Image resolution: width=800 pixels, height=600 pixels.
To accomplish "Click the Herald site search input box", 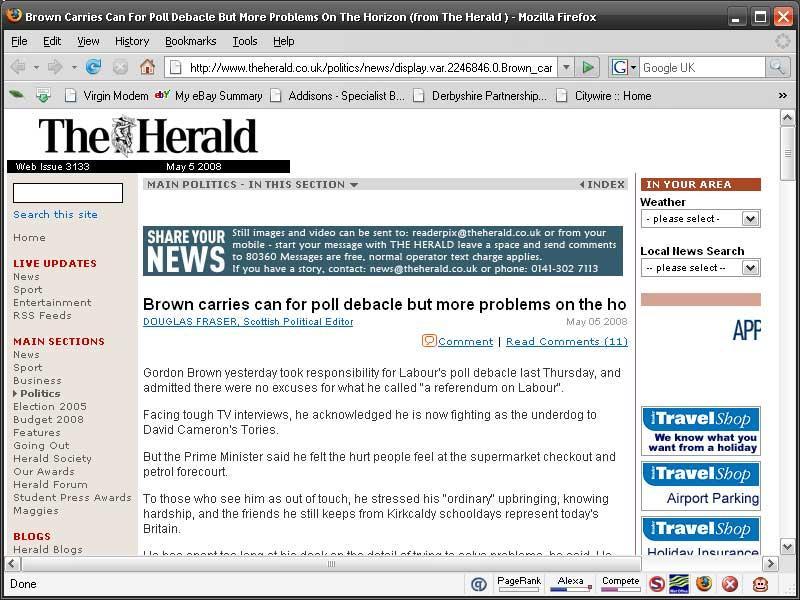I will tap(68, 193).
